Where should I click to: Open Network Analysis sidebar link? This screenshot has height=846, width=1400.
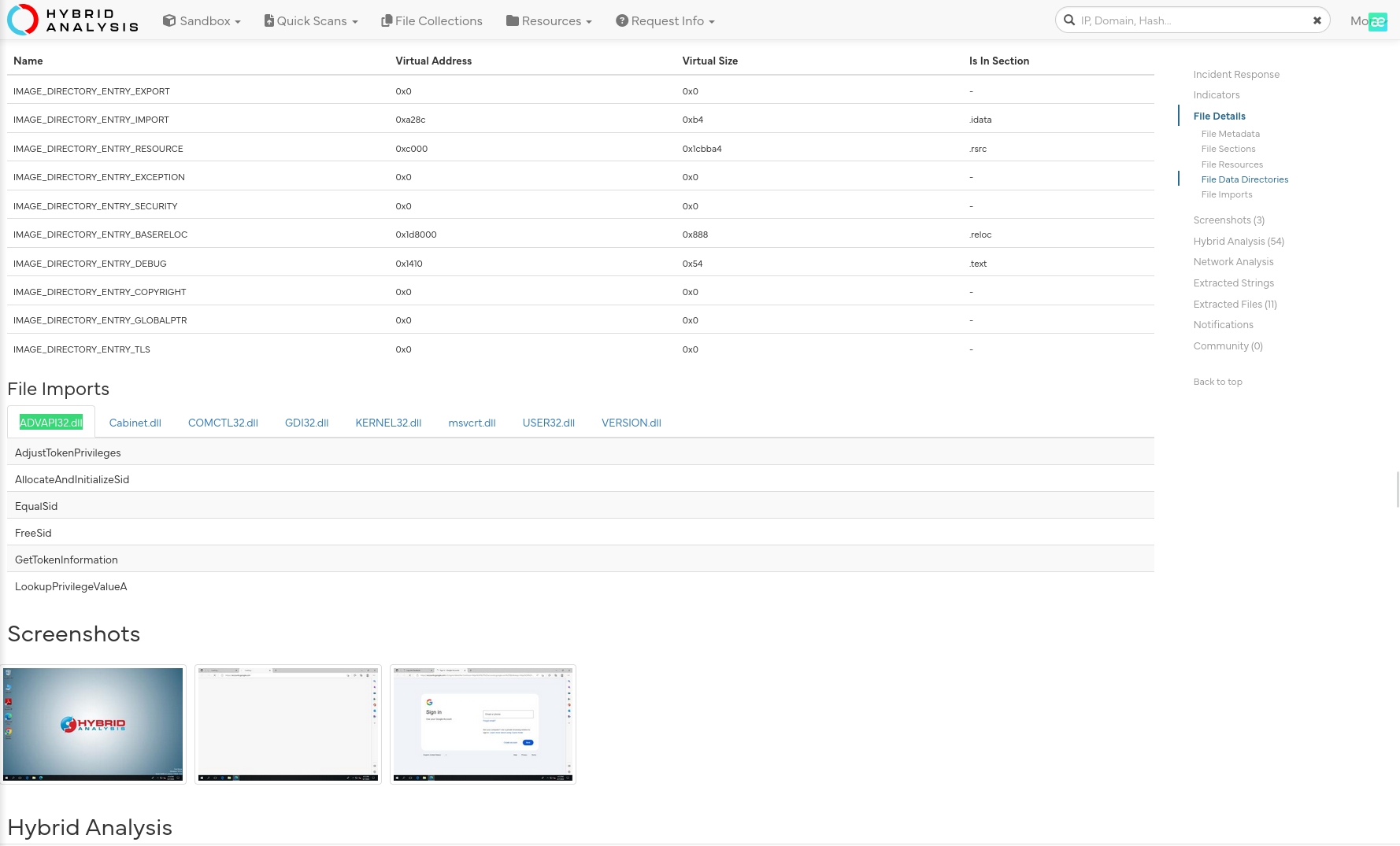pos(1233,262)
